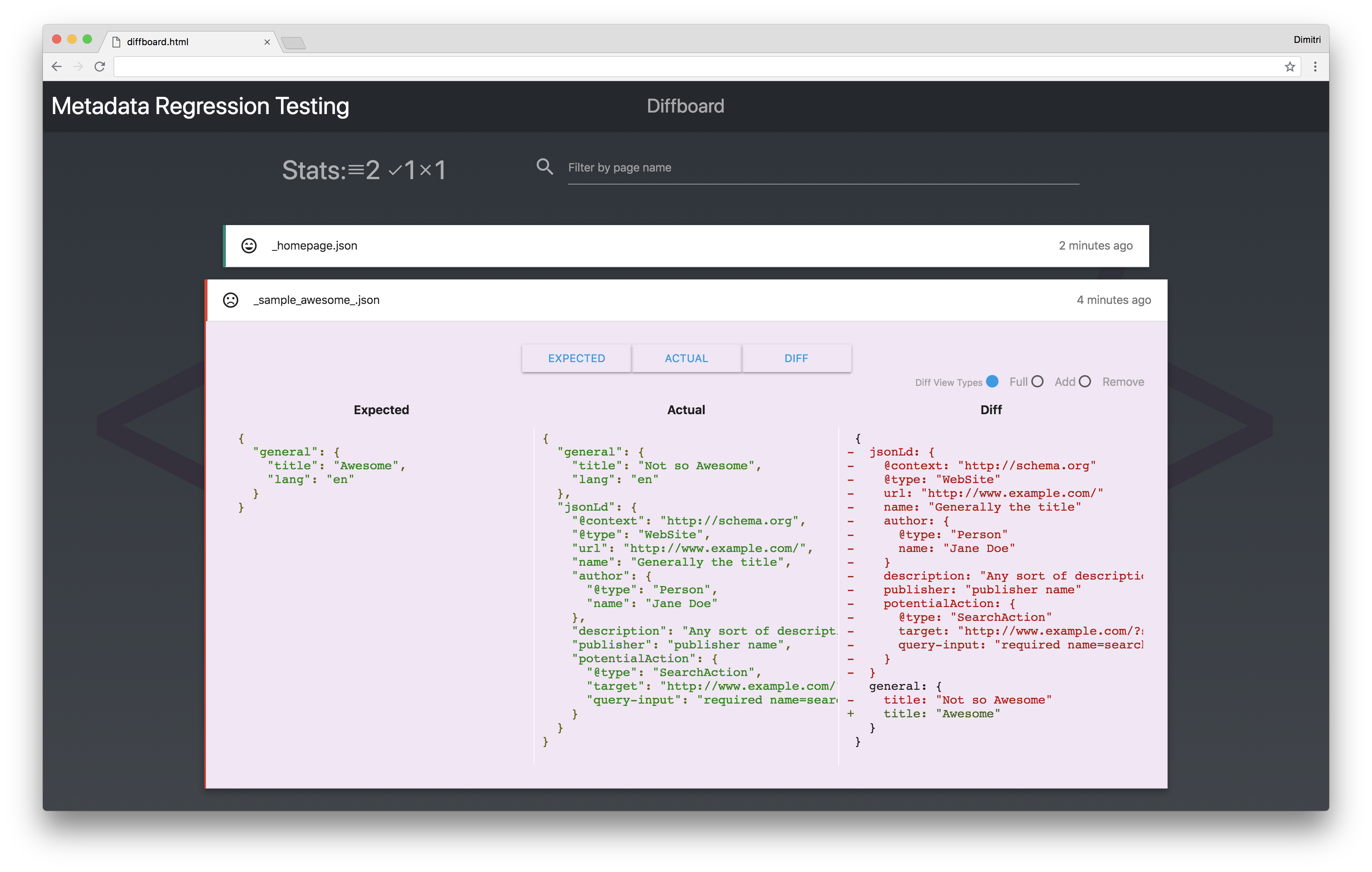Toggle the DIFF column button

[x=796, y=358]
